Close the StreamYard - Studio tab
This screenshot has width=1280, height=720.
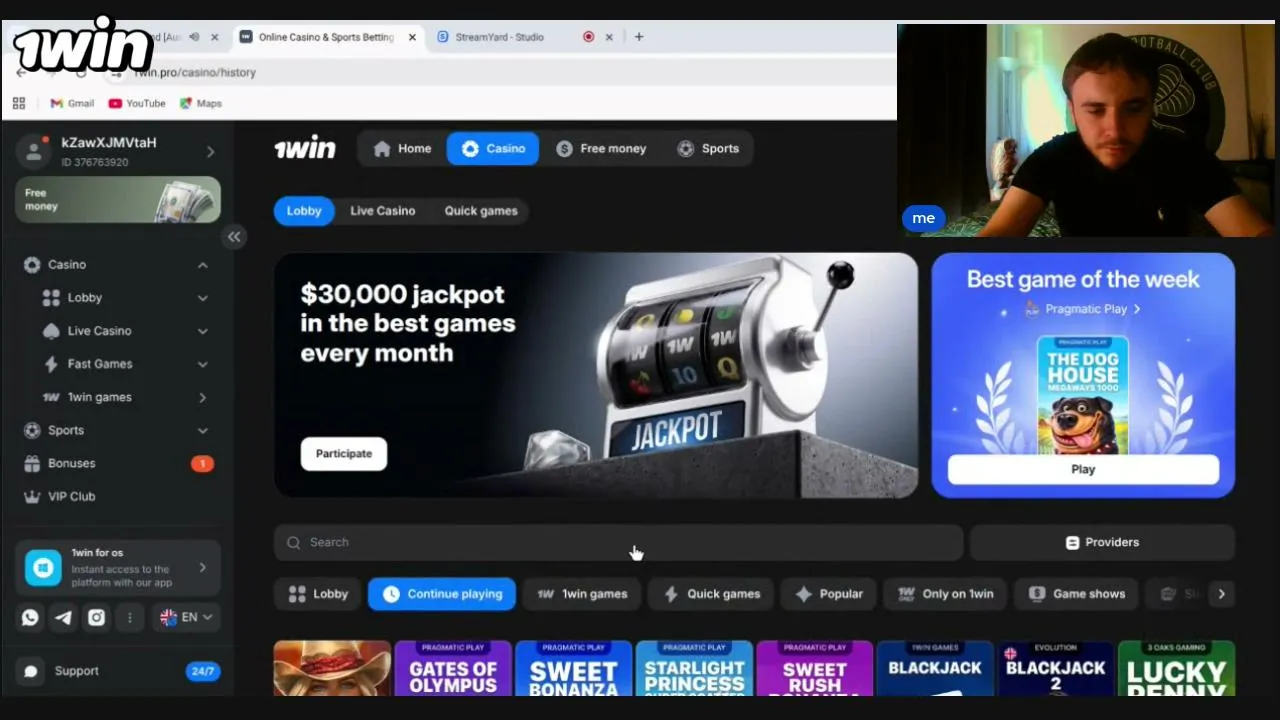click(x=609, y=37)
